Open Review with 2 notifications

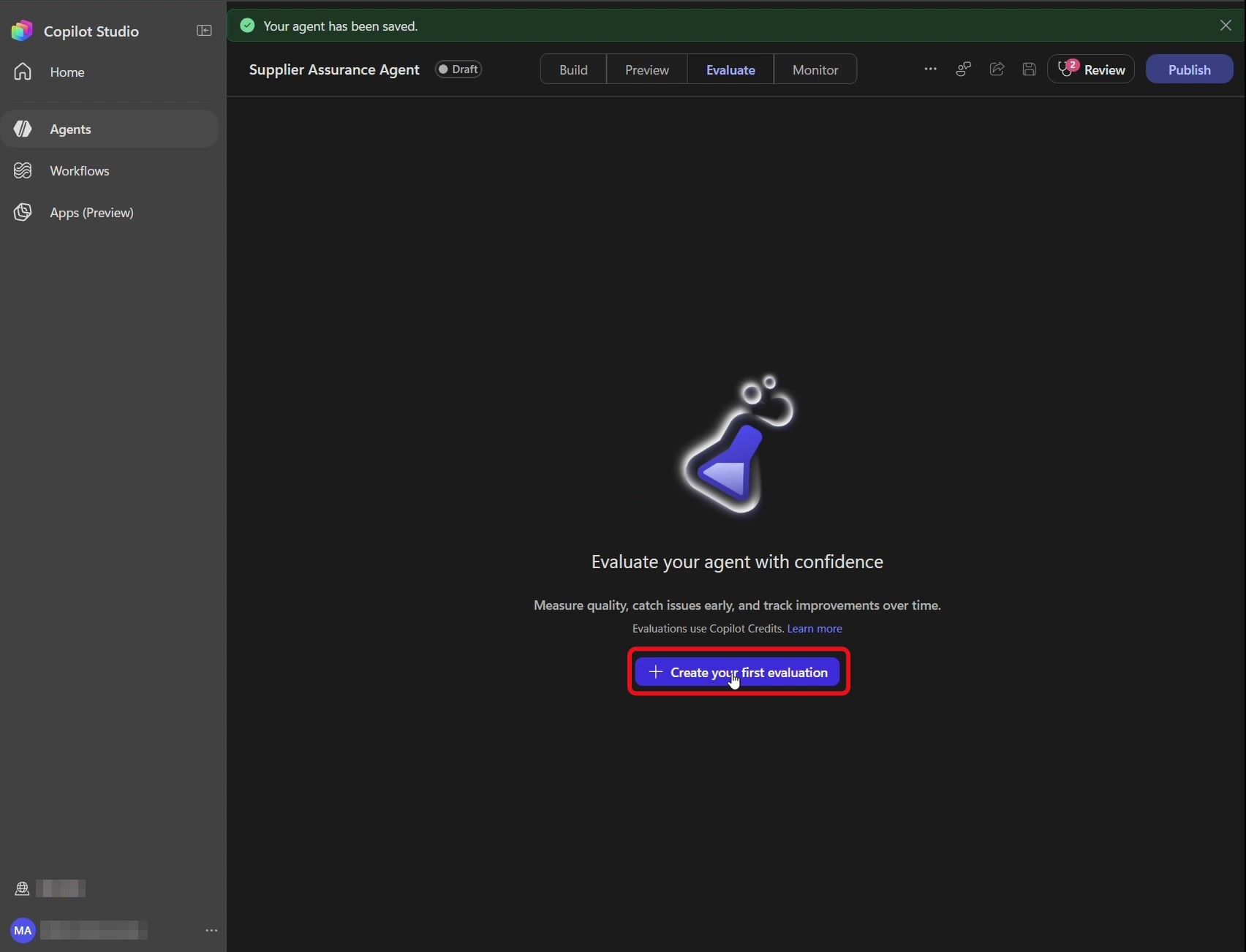click(1091, 69)
